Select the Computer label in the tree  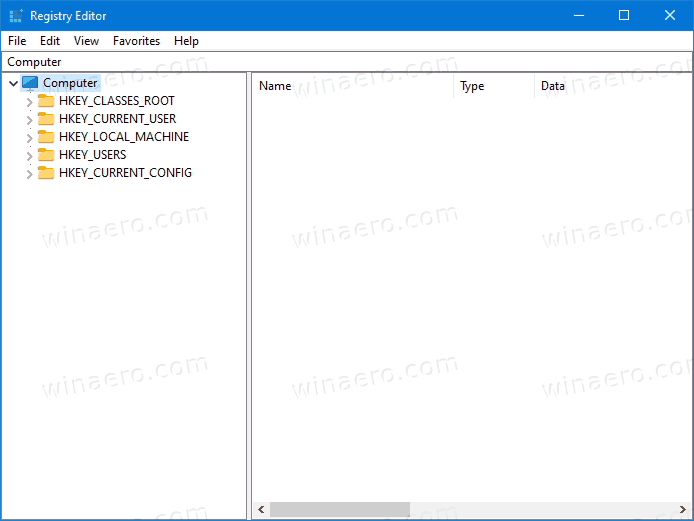click(x=70, y=83)
